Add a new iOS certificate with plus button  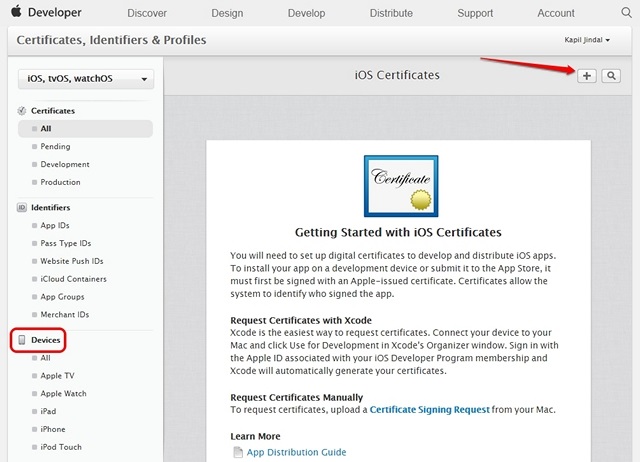coord(587,76)
